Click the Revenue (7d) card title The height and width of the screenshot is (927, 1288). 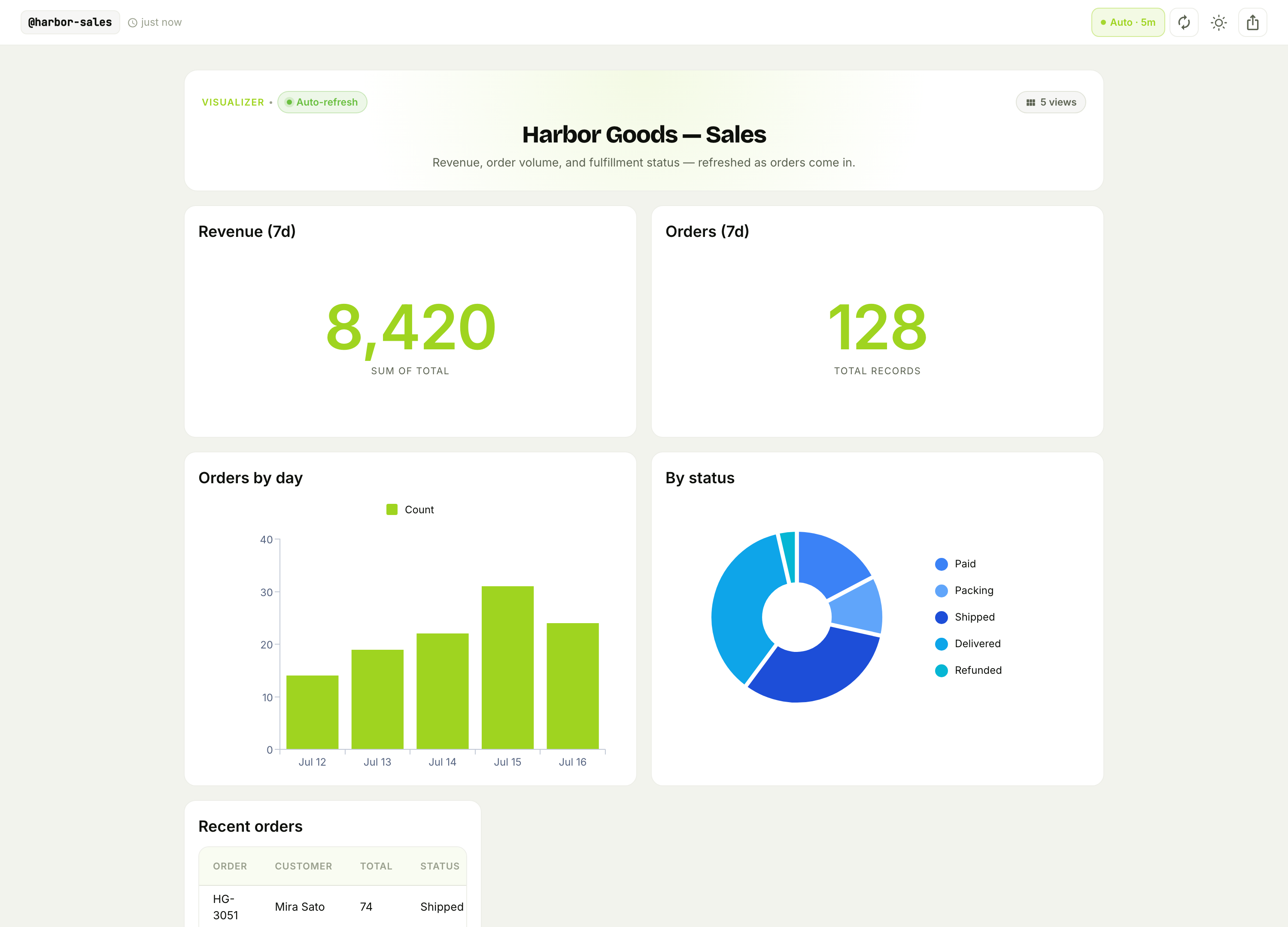[247, 232]
